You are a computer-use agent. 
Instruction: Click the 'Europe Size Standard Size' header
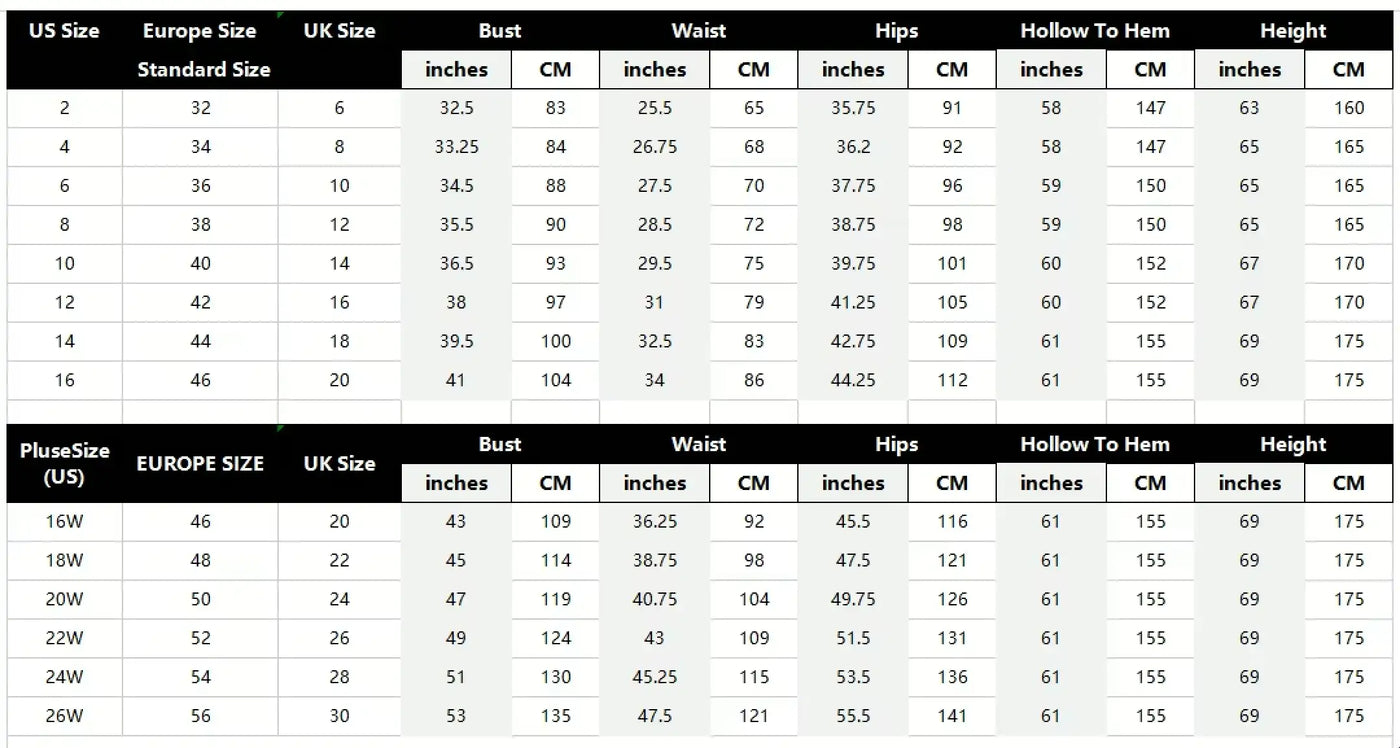203,50
